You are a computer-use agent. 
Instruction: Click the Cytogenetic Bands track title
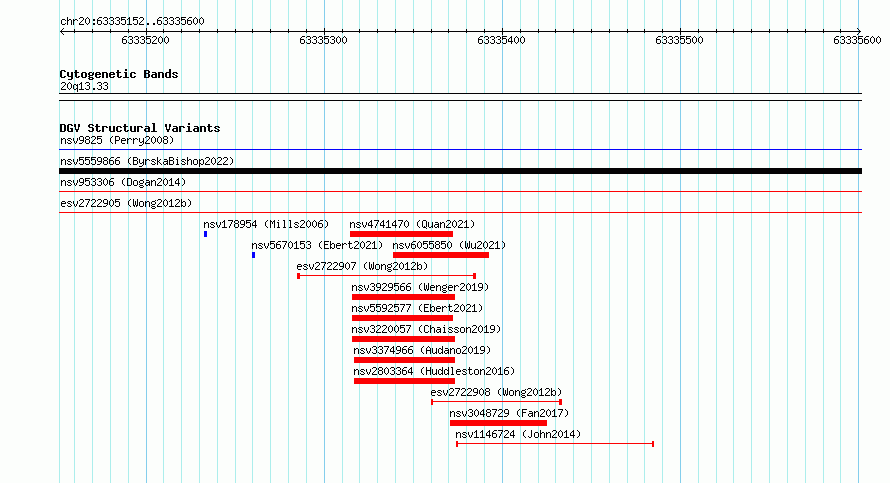tap(119, 74)
